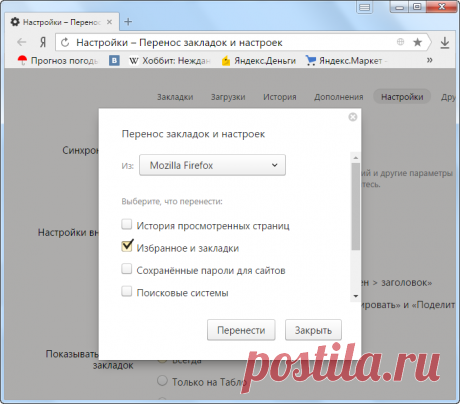Click the globe icon in the address bar
The height and width of the screenshot is (404, 460).
pos(400,42)
